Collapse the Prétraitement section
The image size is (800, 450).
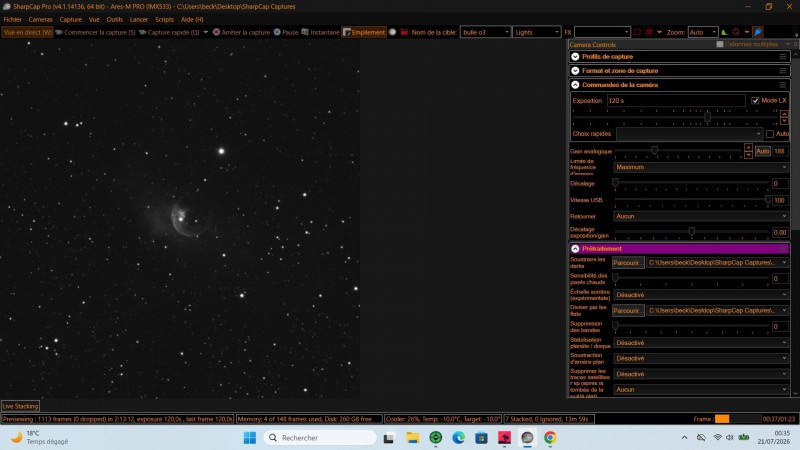(576, 249)
